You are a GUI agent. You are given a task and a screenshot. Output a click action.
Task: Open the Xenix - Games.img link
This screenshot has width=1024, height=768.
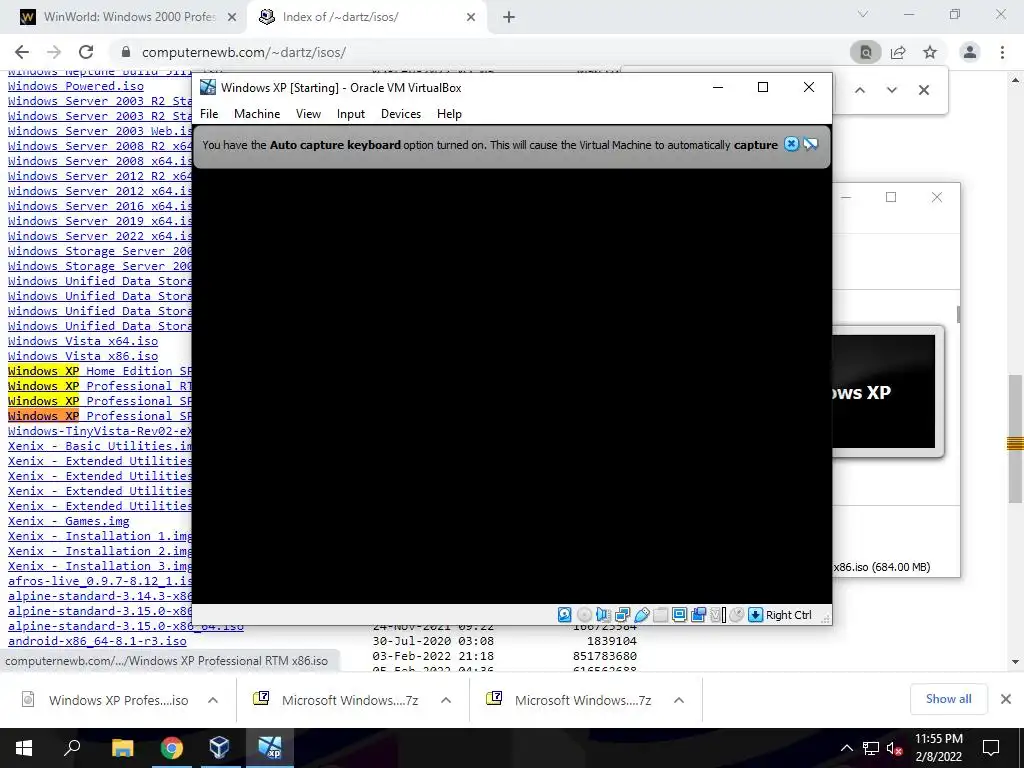[69, 521]
